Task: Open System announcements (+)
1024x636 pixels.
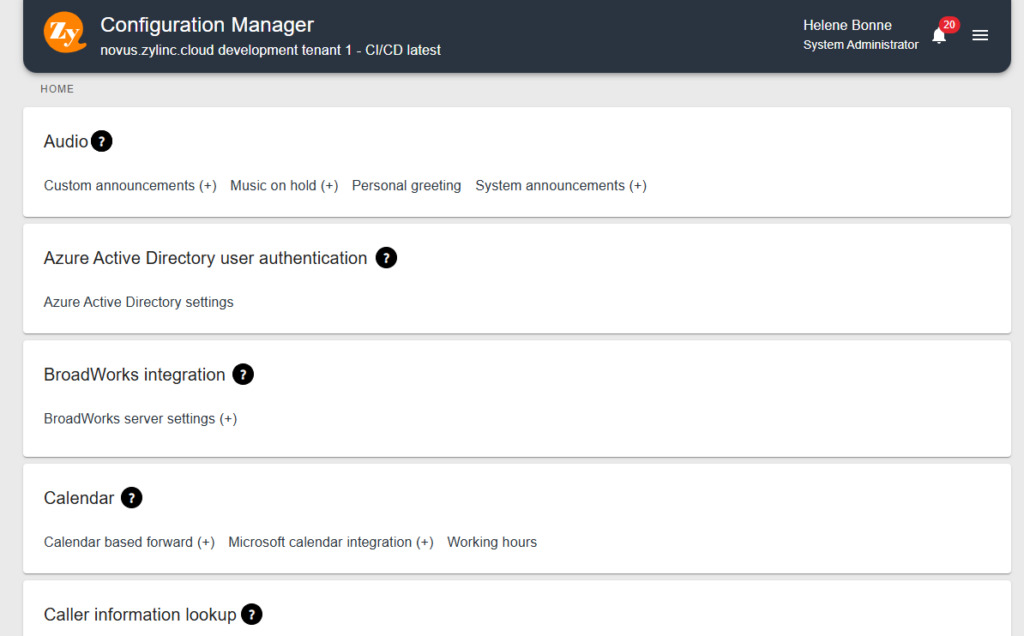Action: click(561, 185)
